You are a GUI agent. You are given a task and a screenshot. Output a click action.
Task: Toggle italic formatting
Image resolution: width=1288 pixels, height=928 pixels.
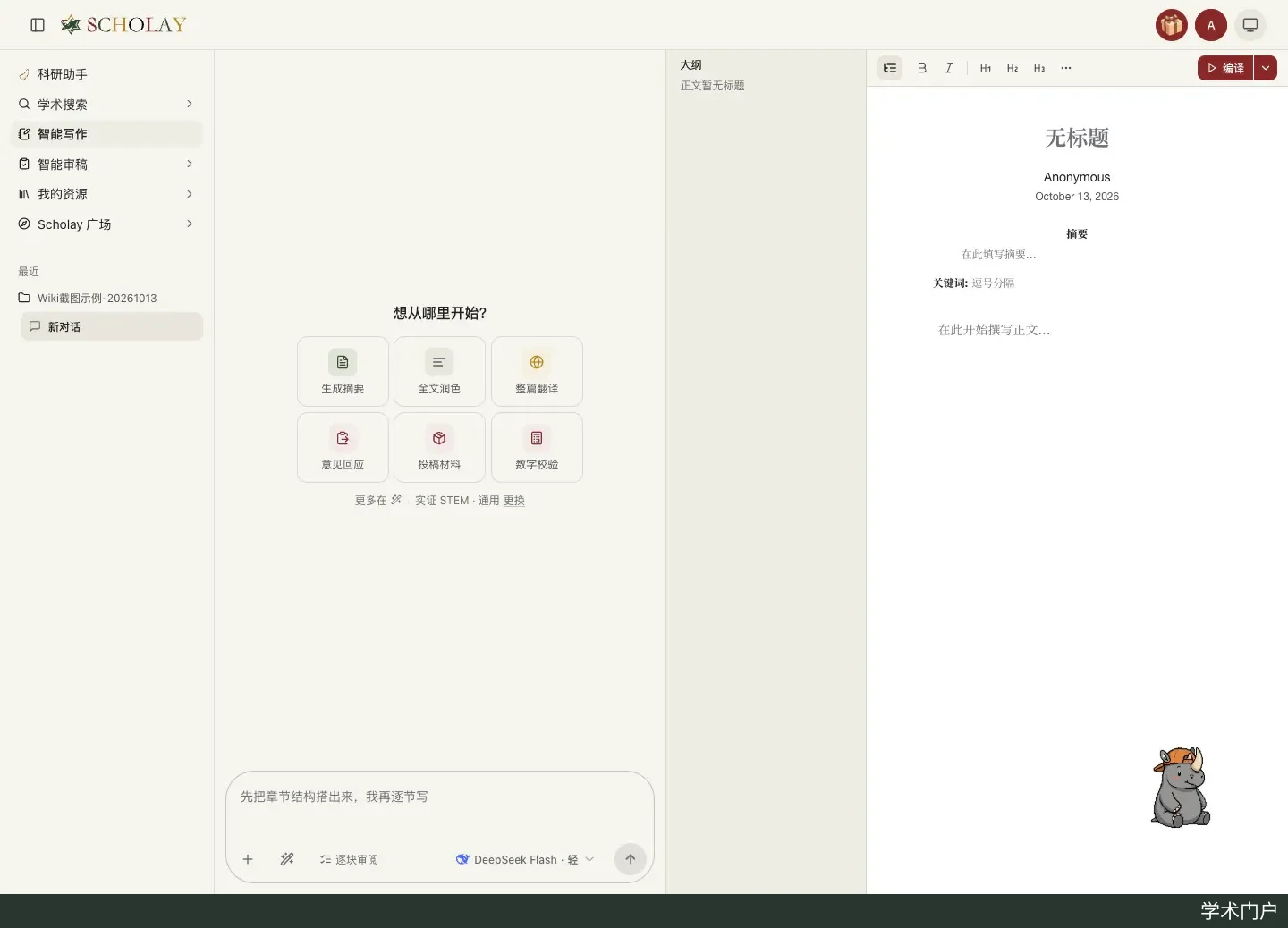[x=949, y=68]
